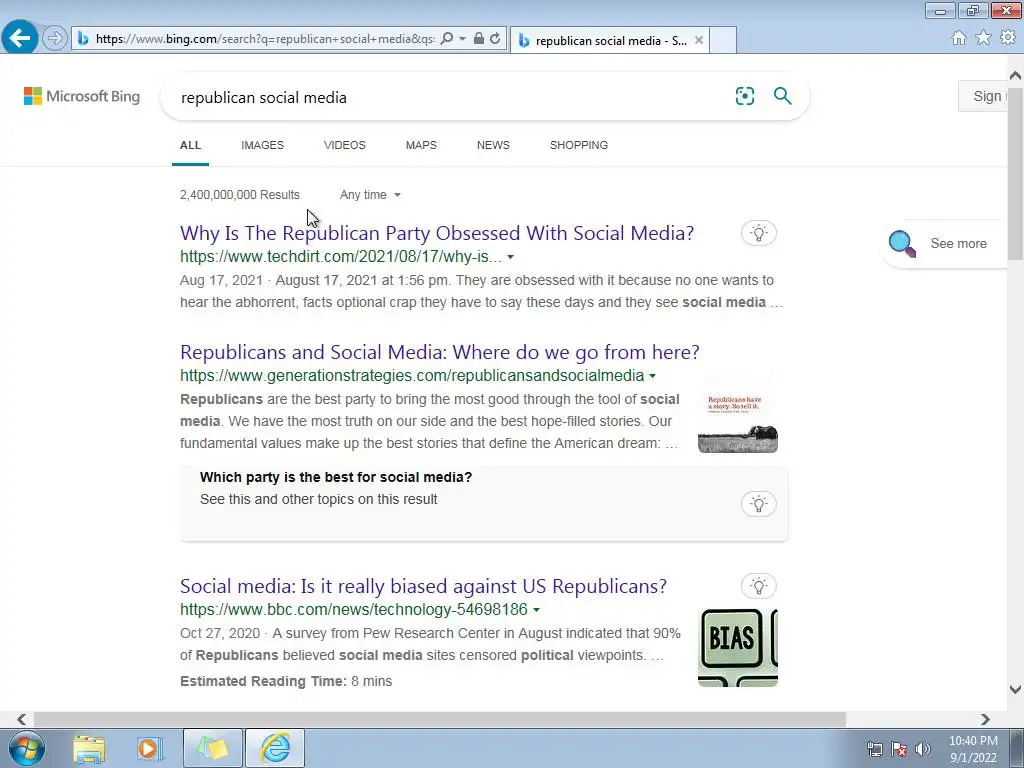Open visual search with the camera icon
Screen dimensions: 1024x768
pos(744,96)
